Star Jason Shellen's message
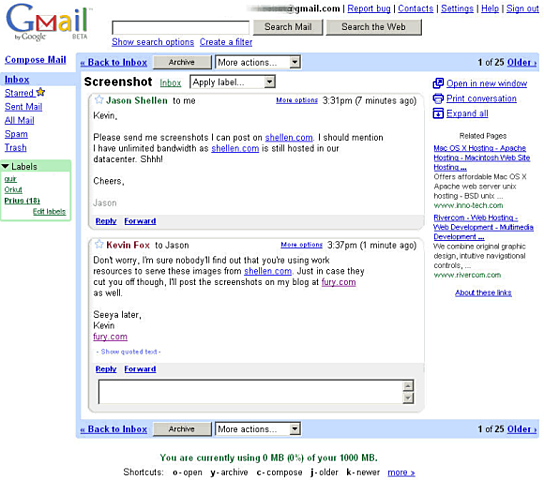Image resolution: width=544 pixels, height=480 pixels. pos(99,100)
